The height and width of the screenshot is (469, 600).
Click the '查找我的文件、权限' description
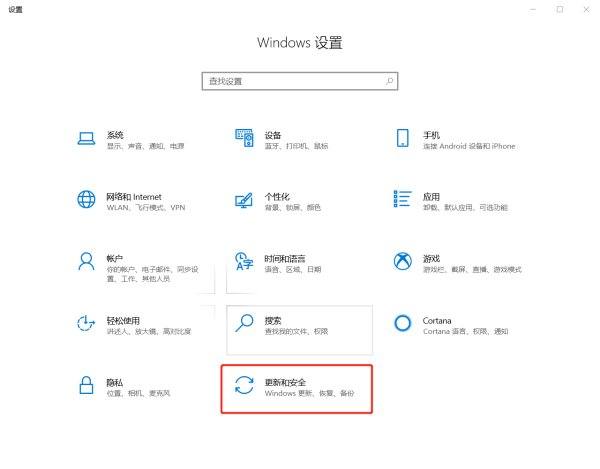tap(296, 331)
